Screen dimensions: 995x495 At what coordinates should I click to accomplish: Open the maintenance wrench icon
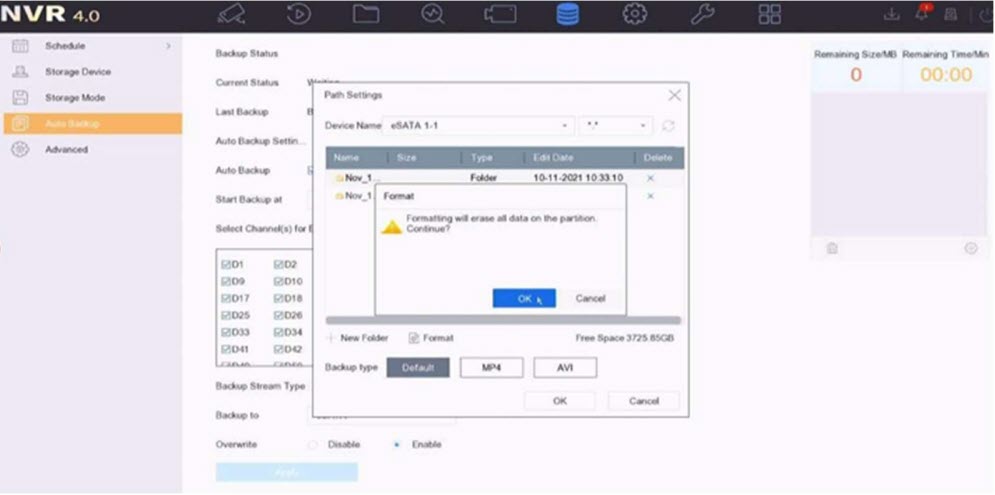coord(702,14)
